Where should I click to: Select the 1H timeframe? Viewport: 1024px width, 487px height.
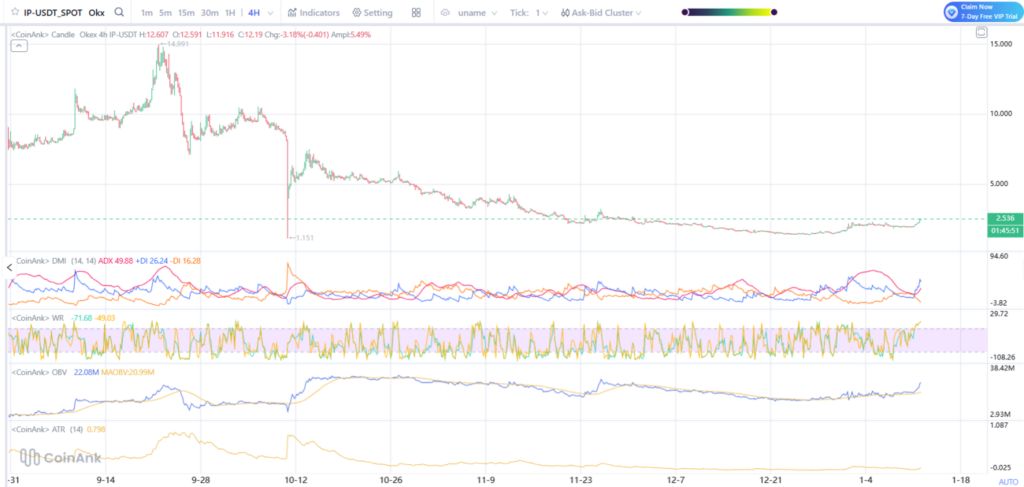tap(230, 12)
